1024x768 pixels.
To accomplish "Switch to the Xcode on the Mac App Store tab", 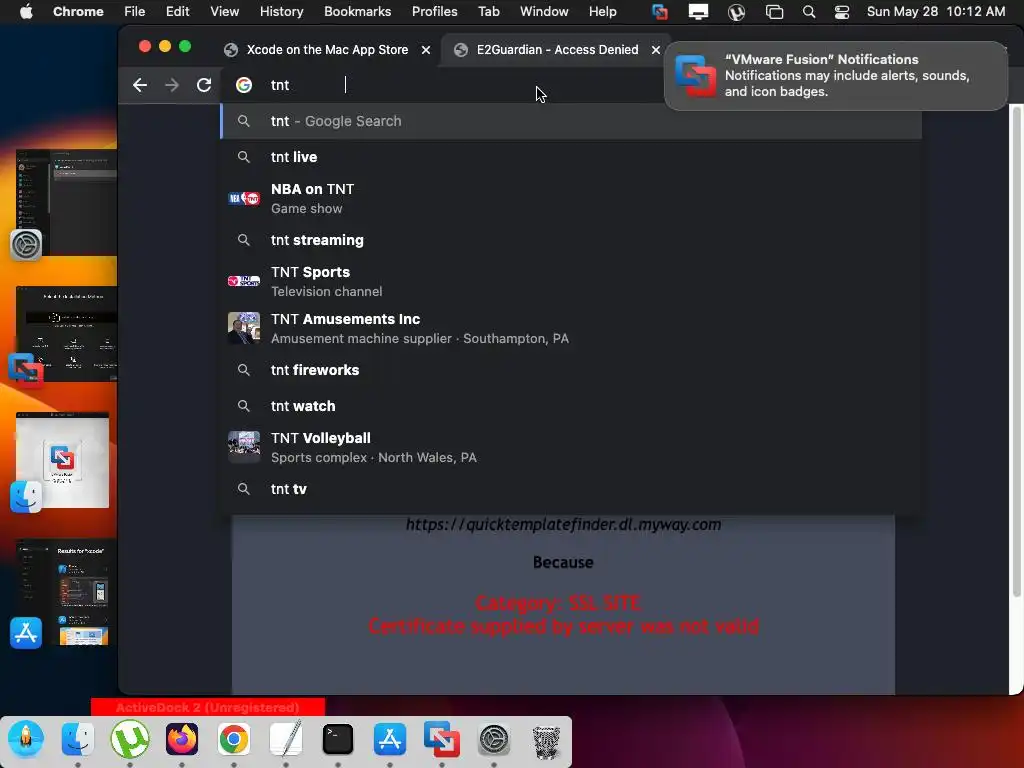I will click(x=327, y=50).
